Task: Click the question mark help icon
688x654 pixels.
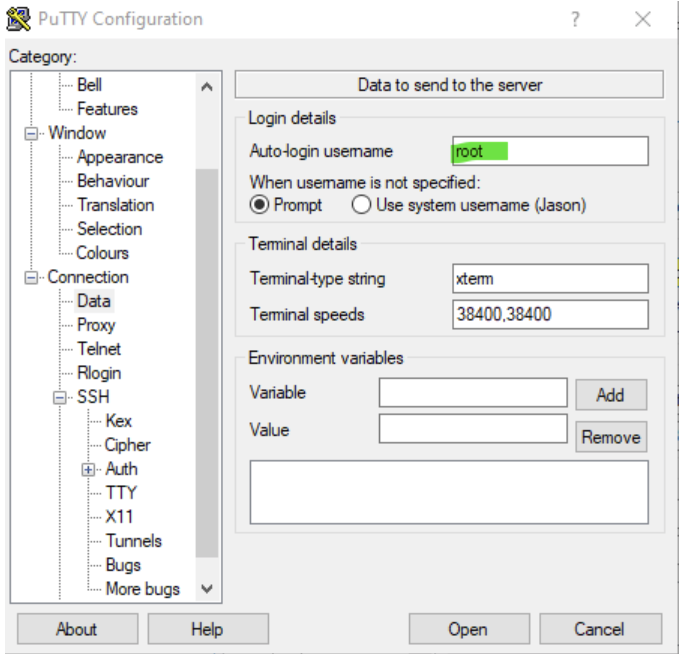Action: [x=575, y=19]
